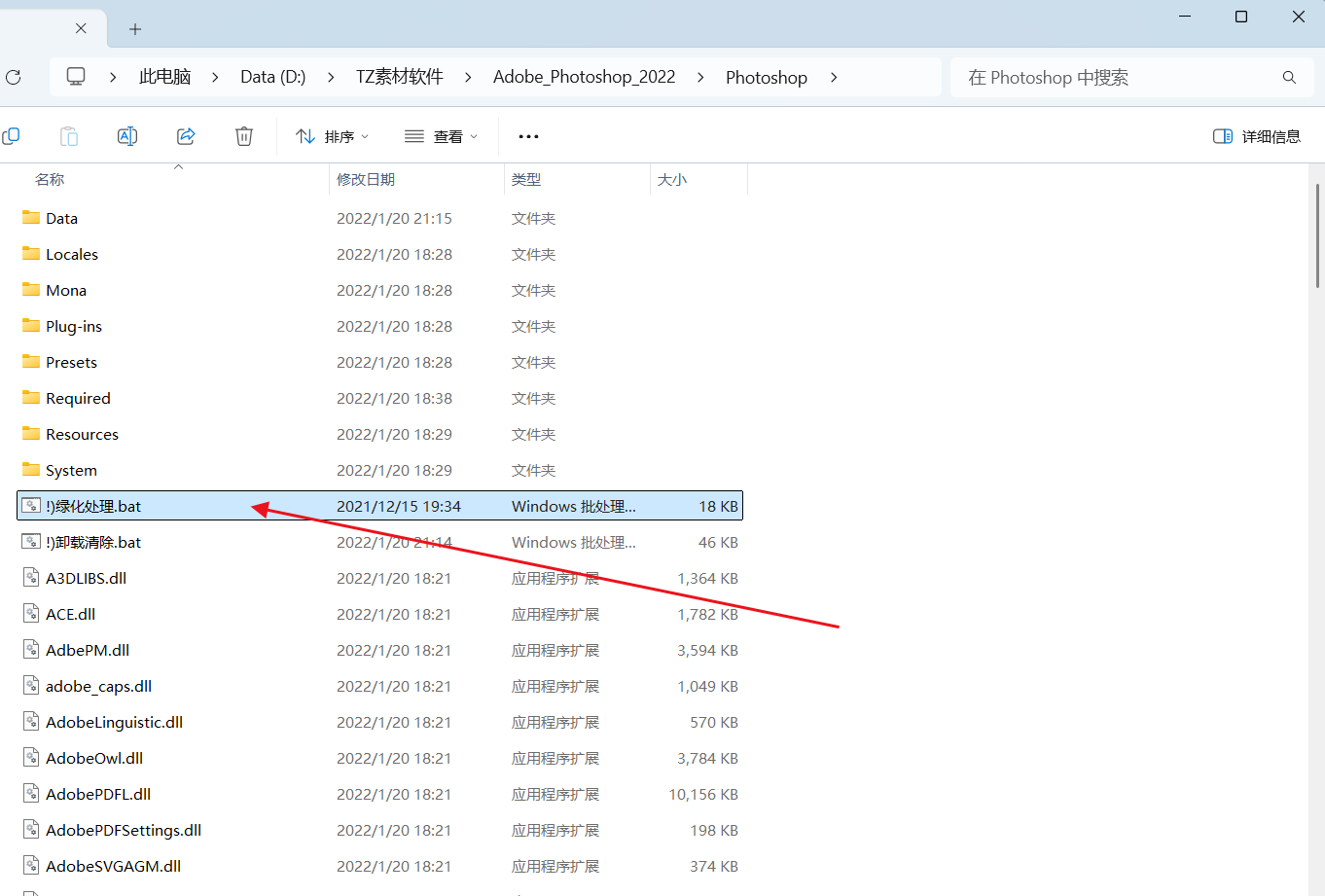
Task: Click the paste clipboard icon in toolbar
Action: (x=69, y=136)
